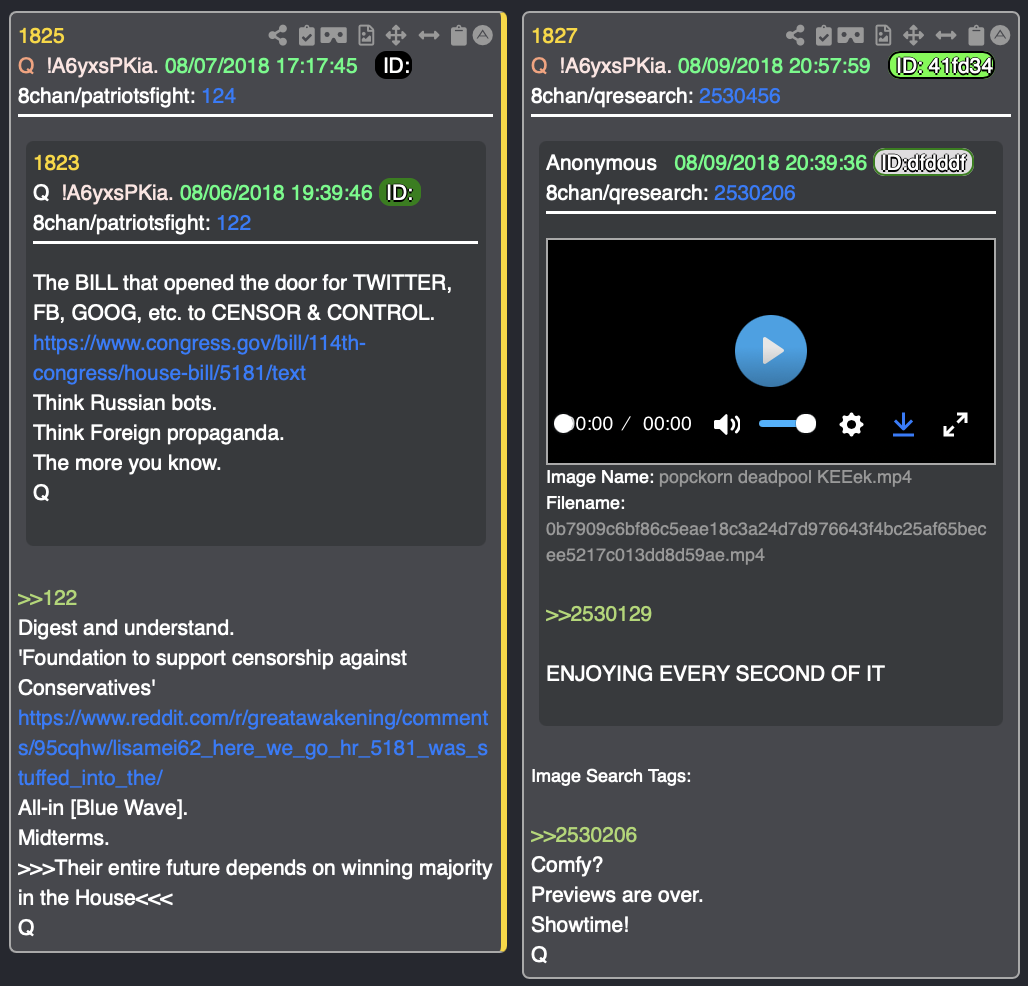Click the image file icon on post 1825
The image size is (1028, 986).
tap(366, 35)
